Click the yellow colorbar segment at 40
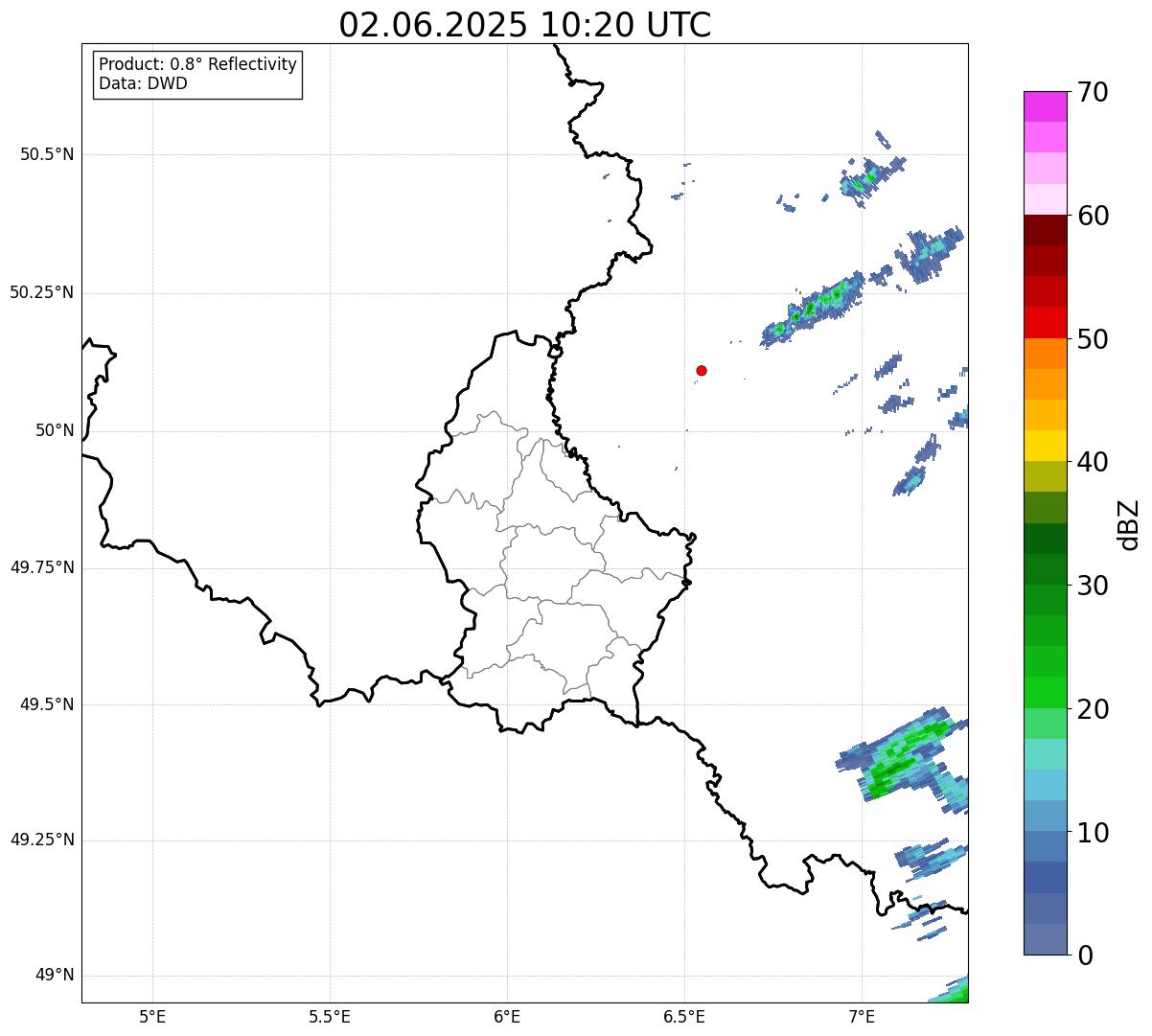The image size is (1152, 1036). (1046, 446)
